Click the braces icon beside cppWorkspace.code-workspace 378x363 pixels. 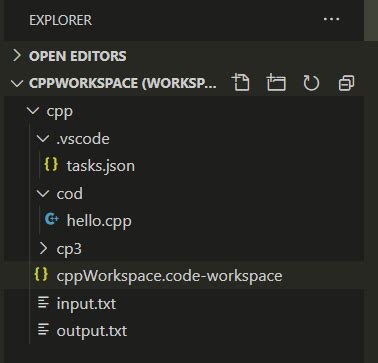(41, 275)
